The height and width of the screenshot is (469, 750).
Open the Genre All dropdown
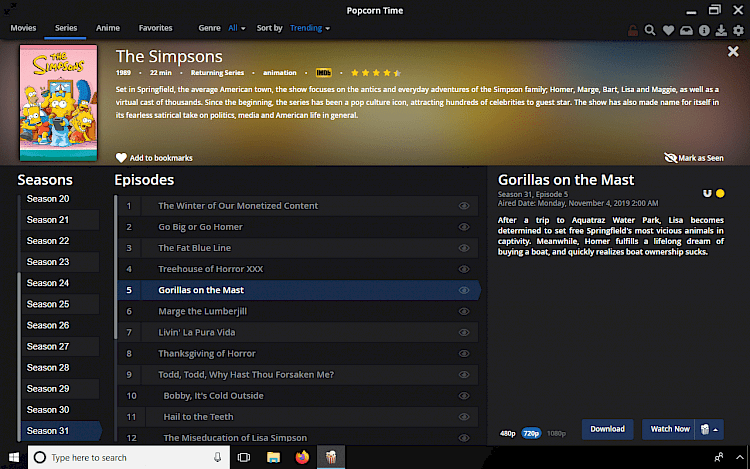click(237, 28)
